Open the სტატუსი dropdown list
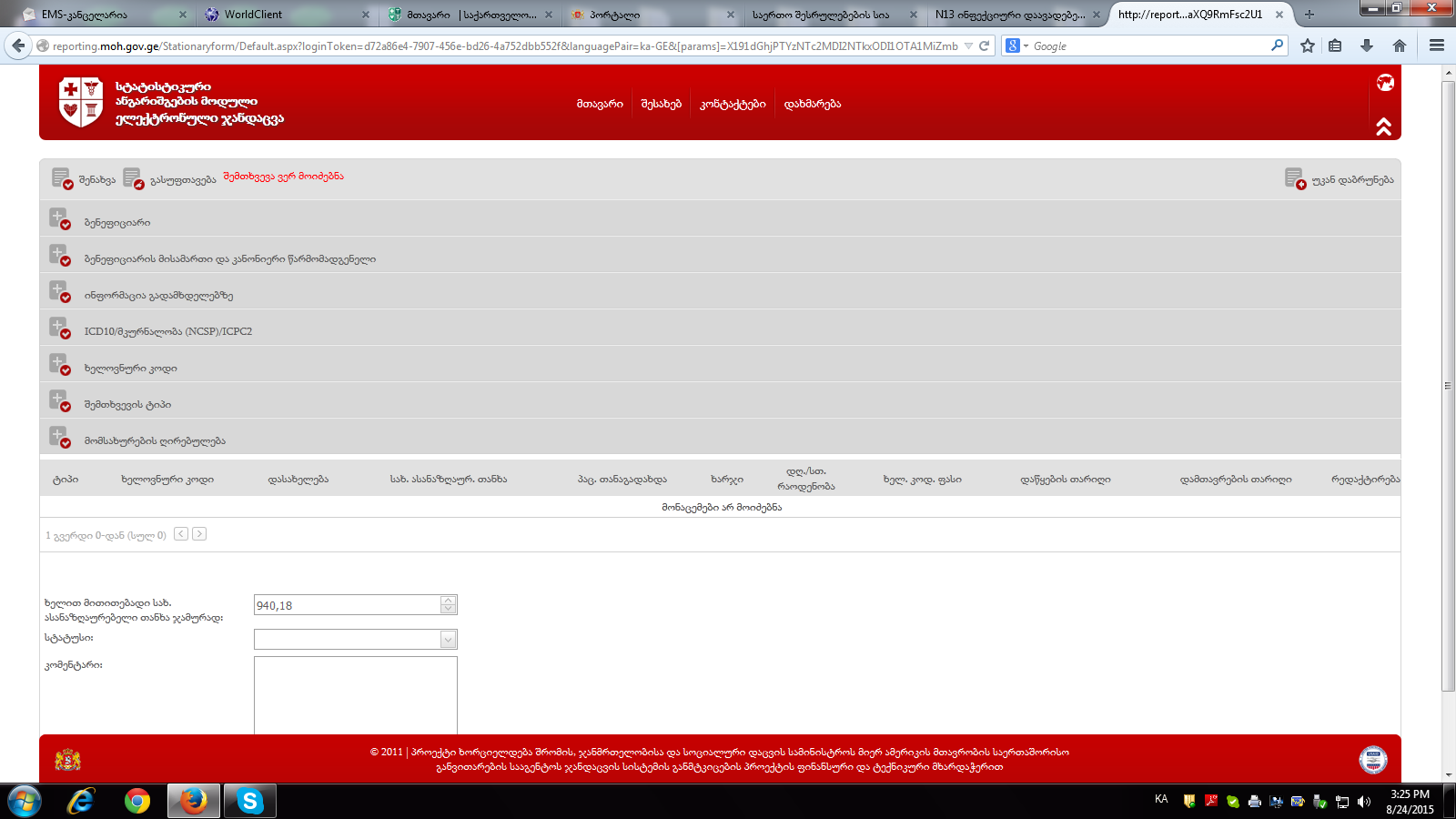This screenshot has height=819, width=1456. click(448, 640)
